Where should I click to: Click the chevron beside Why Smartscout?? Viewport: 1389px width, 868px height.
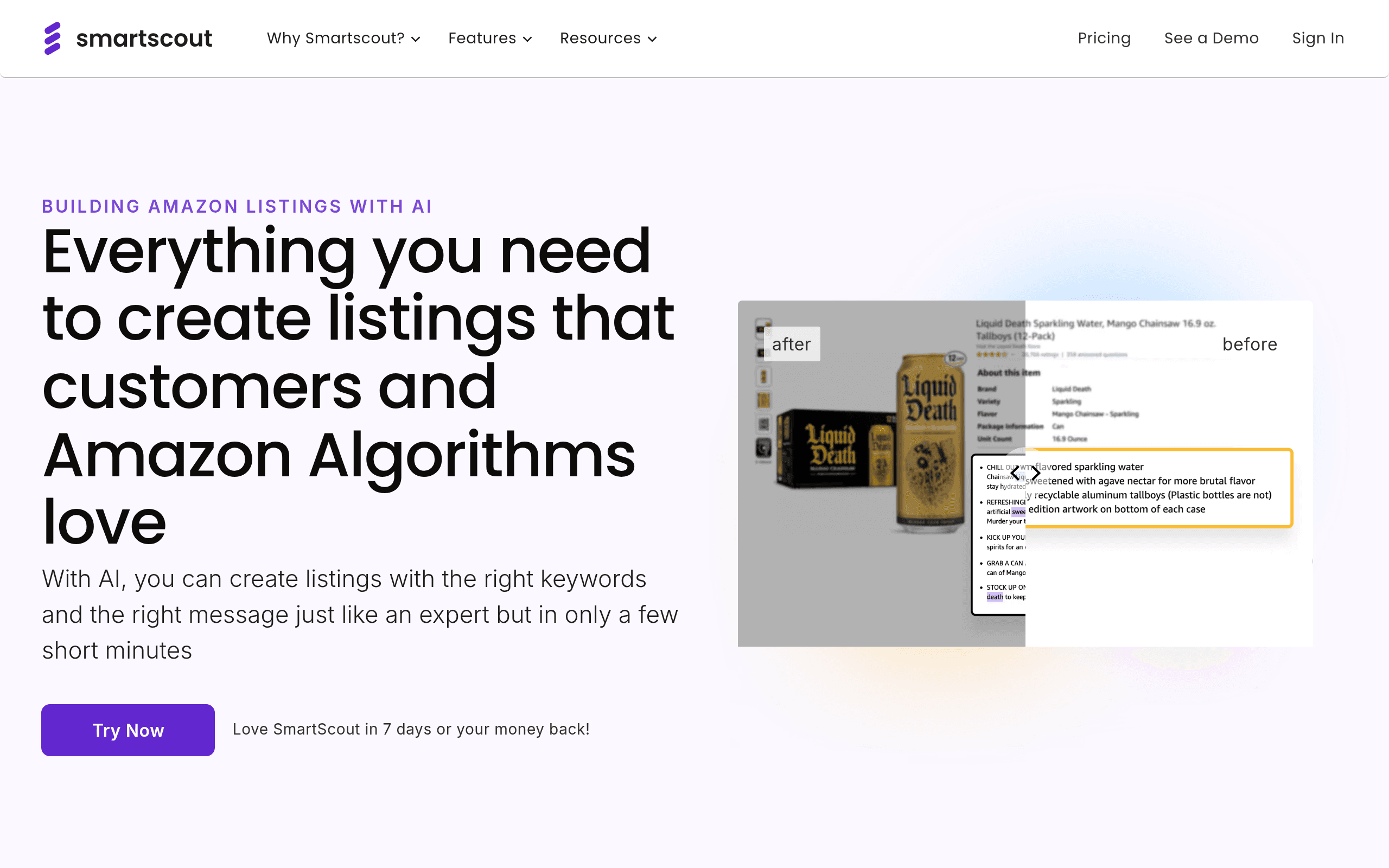pos(416,39)
